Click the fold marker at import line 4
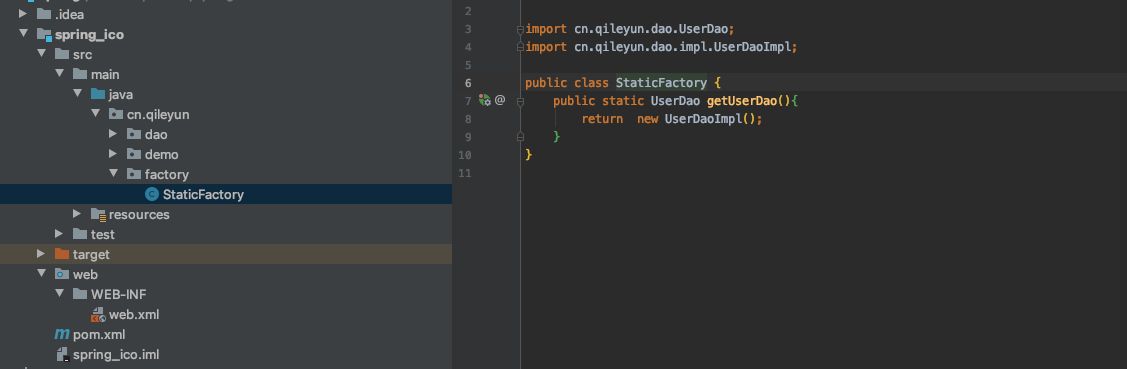This screenshot has width=1127, height=369. pyautogui.click(x=520, y=47)
